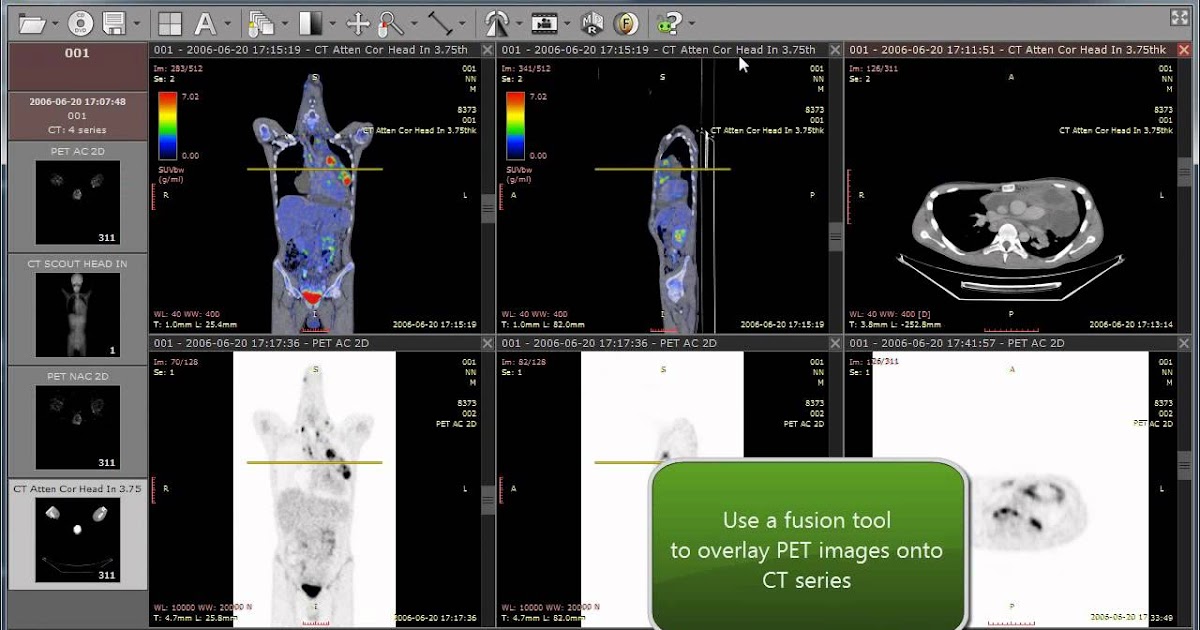Open the help question mark icon
The image size is (1200, 630).
(x=670, y=22)
